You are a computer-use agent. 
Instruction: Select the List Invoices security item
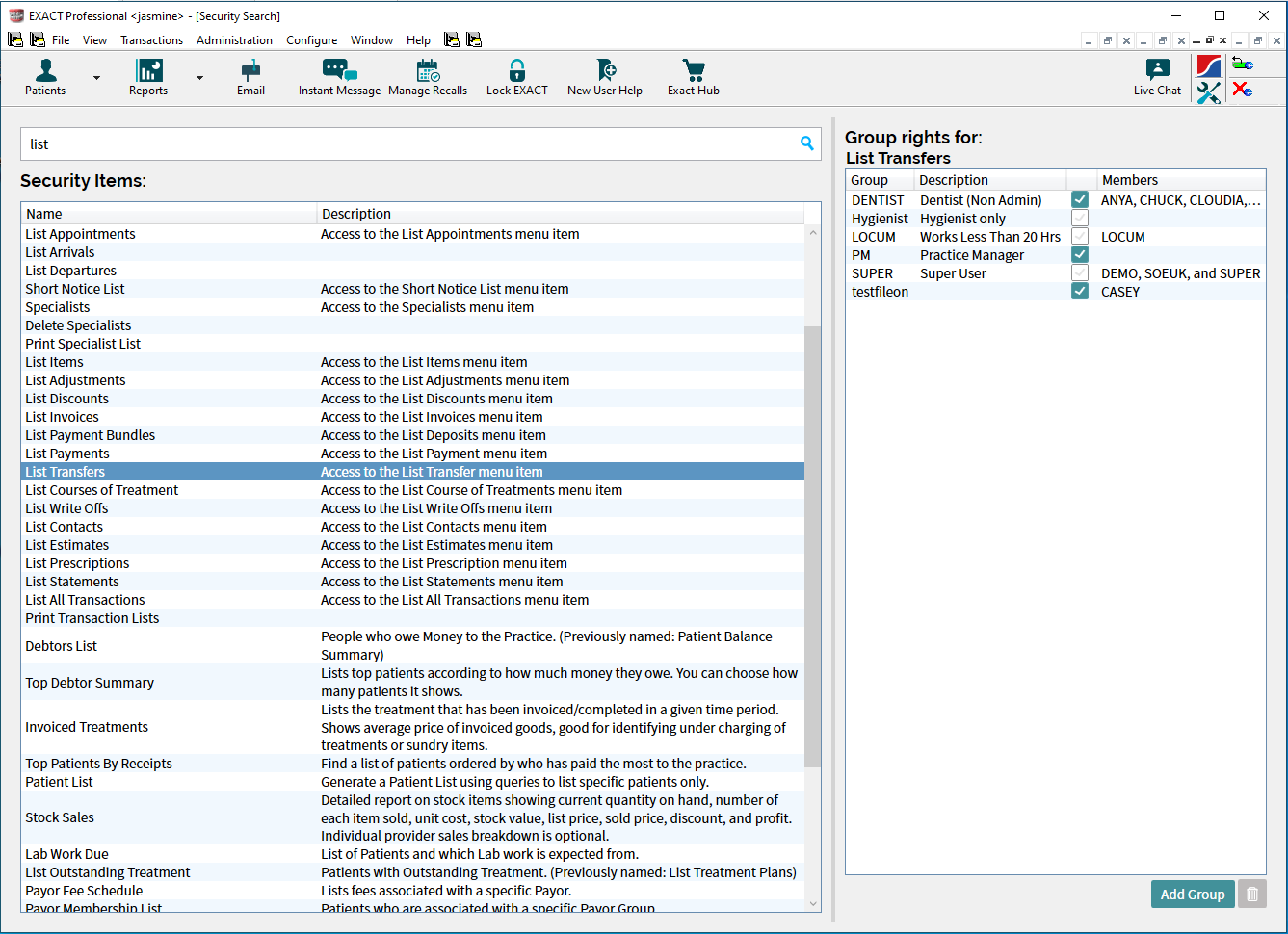(x=63, y=417)
